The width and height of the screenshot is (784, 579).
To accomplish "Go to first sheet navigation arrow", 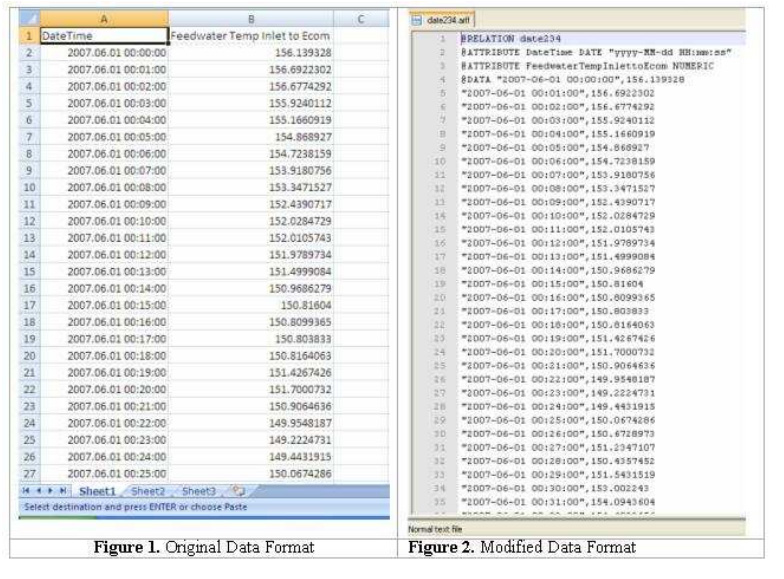I will [25, 491].
